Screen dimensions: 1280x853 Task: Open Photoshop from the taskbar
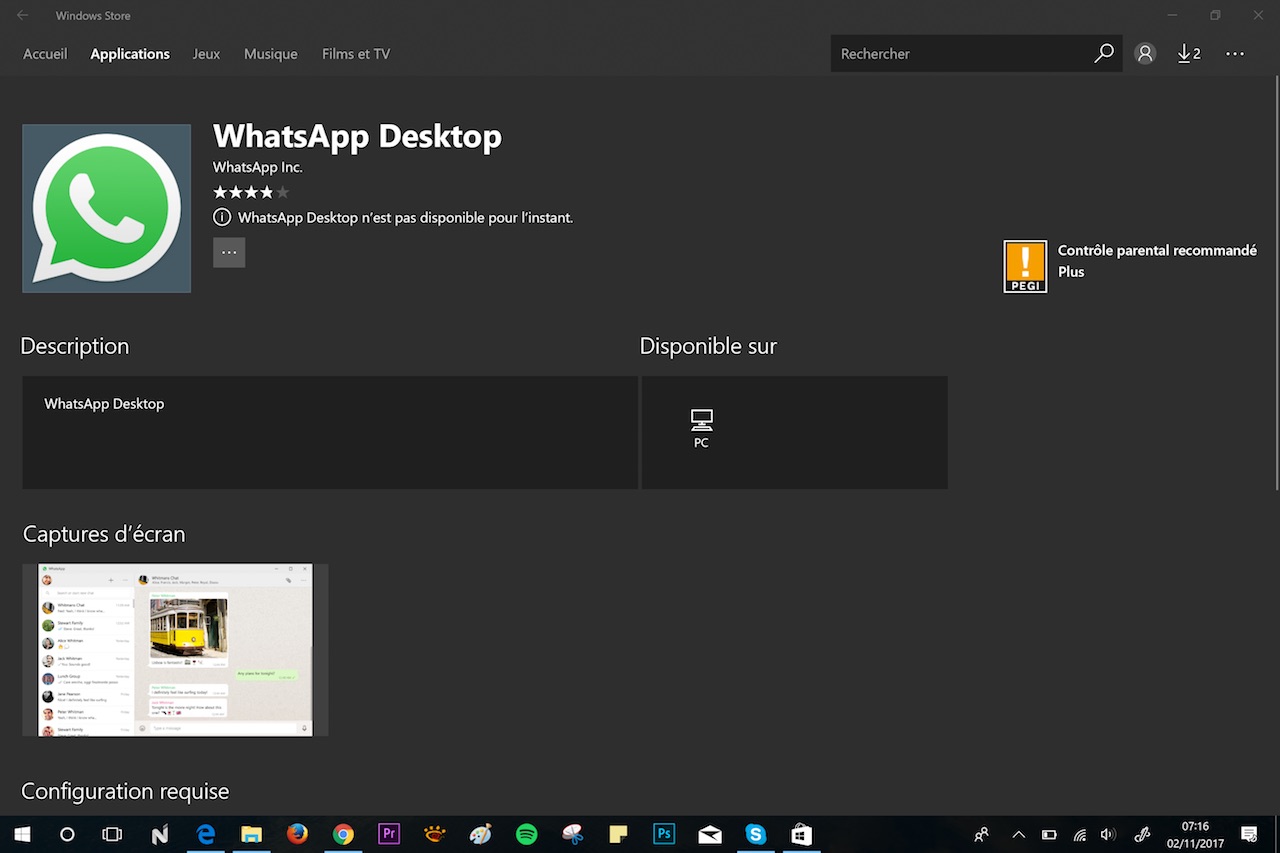pyautogui.click(x=664, y=834)
